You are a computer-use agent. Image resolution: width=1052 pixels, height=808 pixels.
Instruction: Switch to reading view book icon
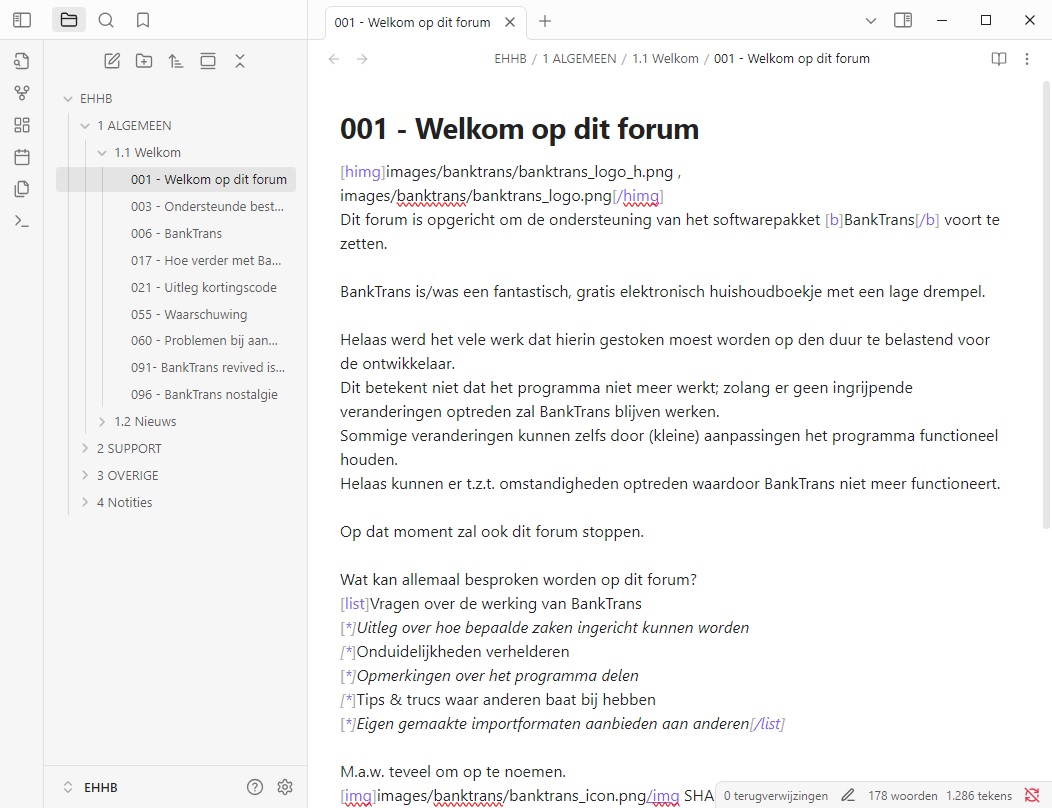coord(998,59)
